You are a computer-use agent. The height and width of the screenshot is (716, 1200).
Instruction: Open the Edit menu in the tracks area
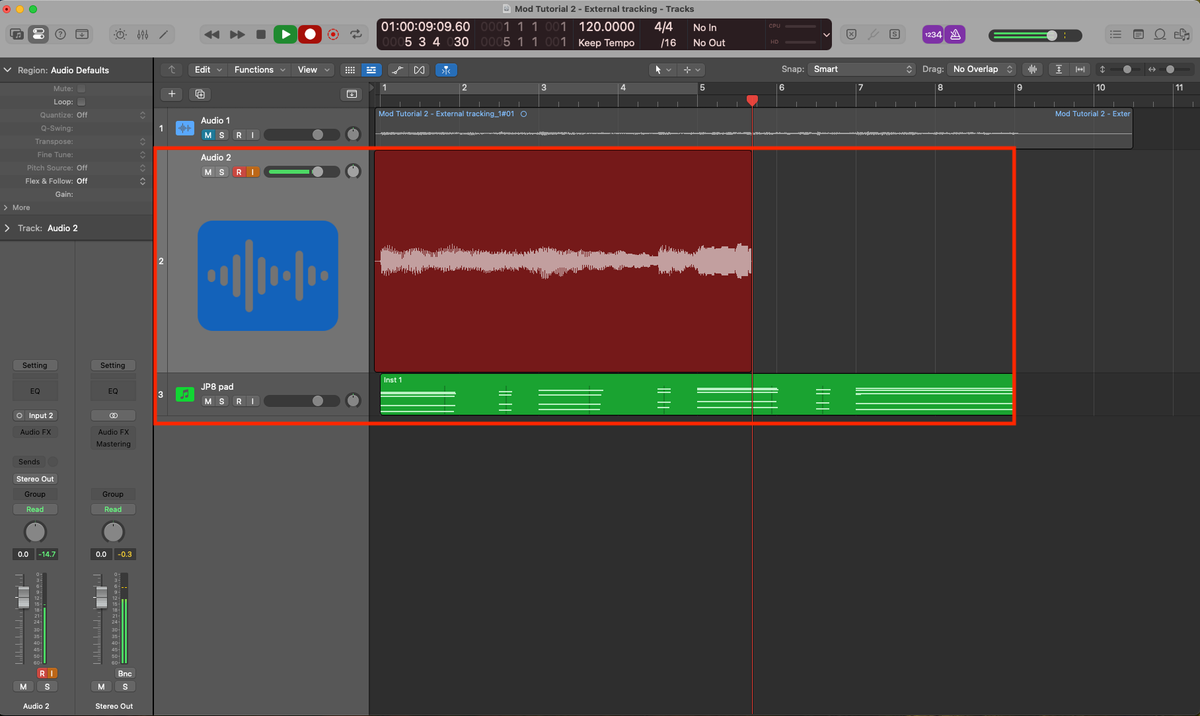[206, 69]
